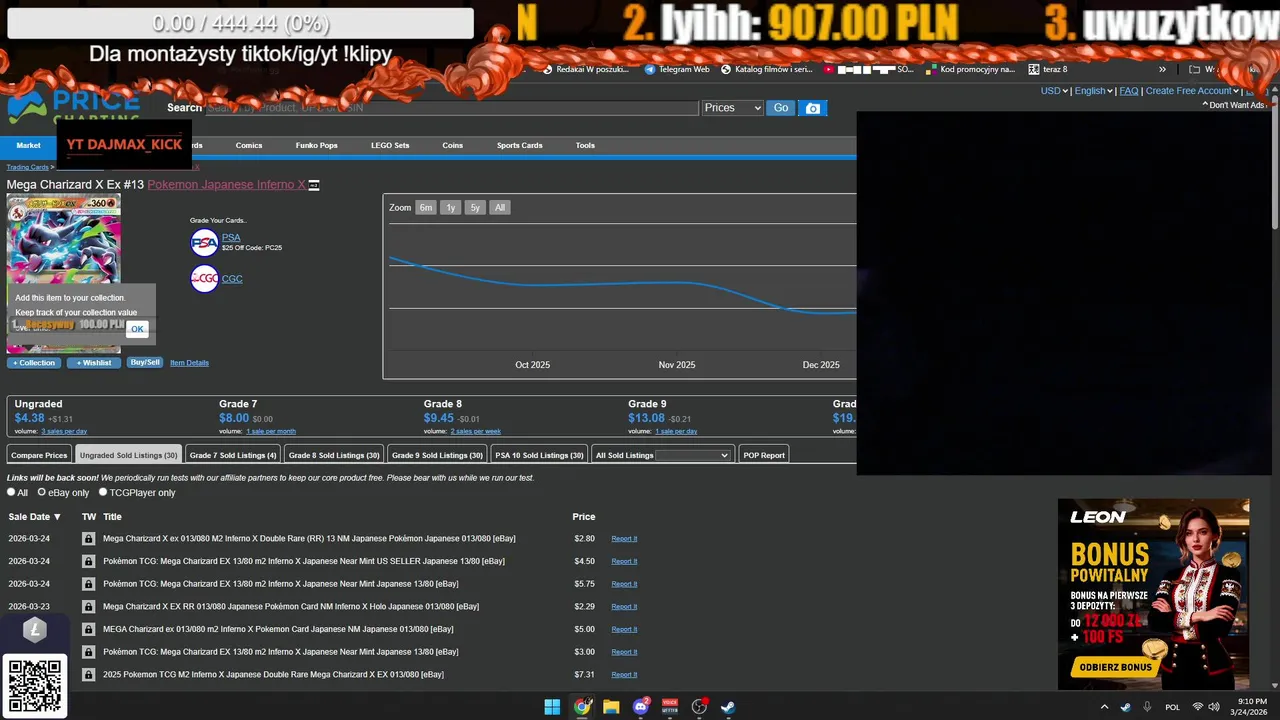The width and height of the screenshot is (1280, 720).
Task: Switch to PSA 10 Sold Listings tab
Action: 539,455
